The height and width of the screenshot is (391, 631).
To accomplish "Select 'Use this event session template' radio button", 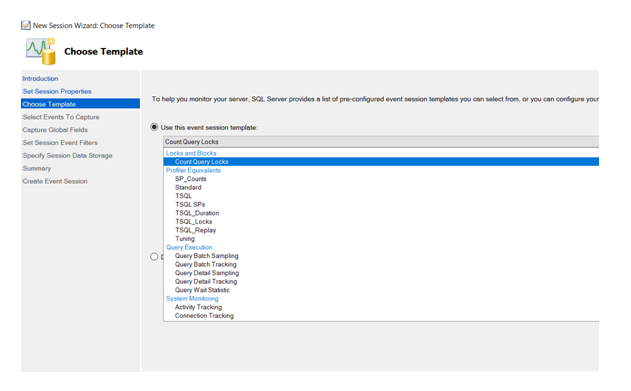I will (154, 127).
